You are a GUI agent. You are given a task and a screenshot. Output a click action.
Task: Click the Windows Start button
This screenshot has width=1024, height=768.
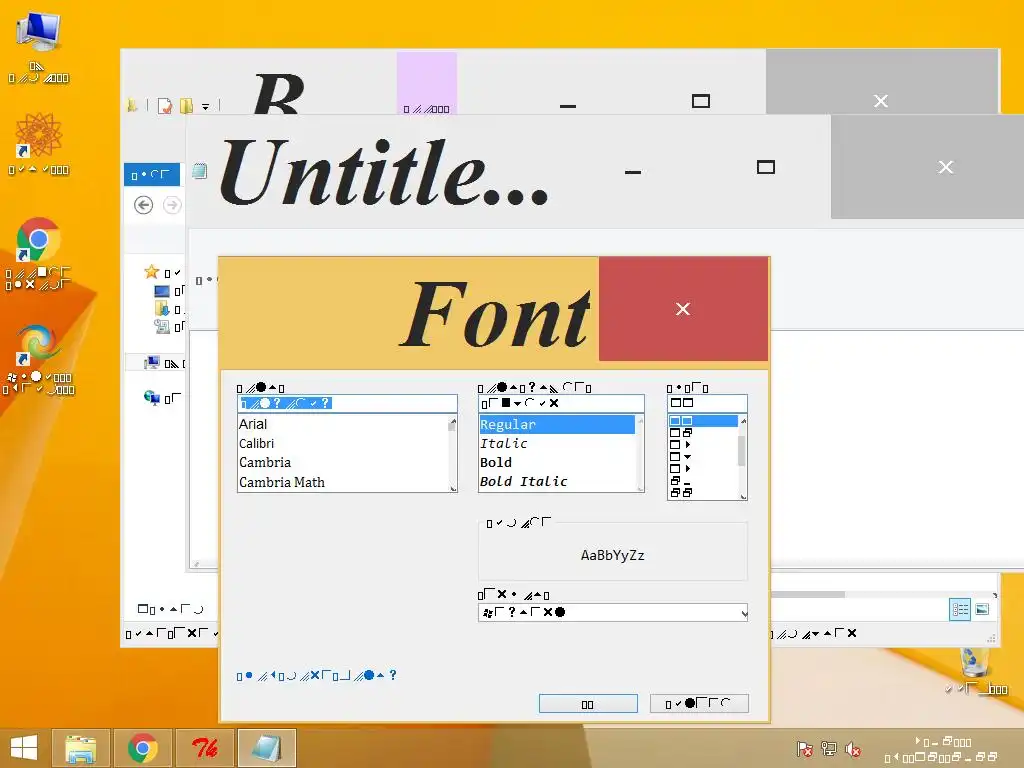click(24, 748)
